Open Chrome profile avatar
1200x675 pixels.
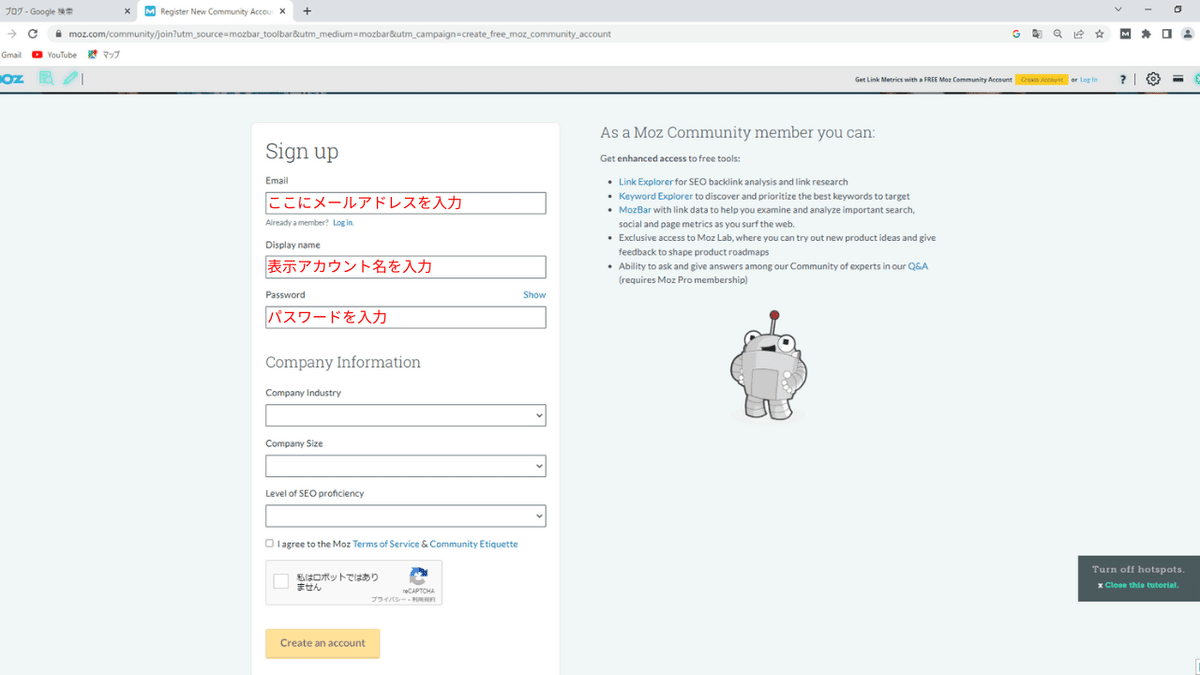(x=1187, y=33)
